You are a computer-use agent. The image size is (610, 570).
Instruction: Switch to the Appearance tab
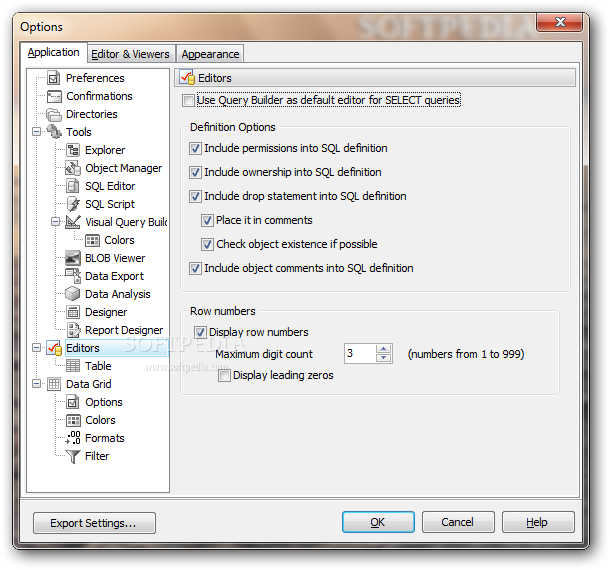210,54
